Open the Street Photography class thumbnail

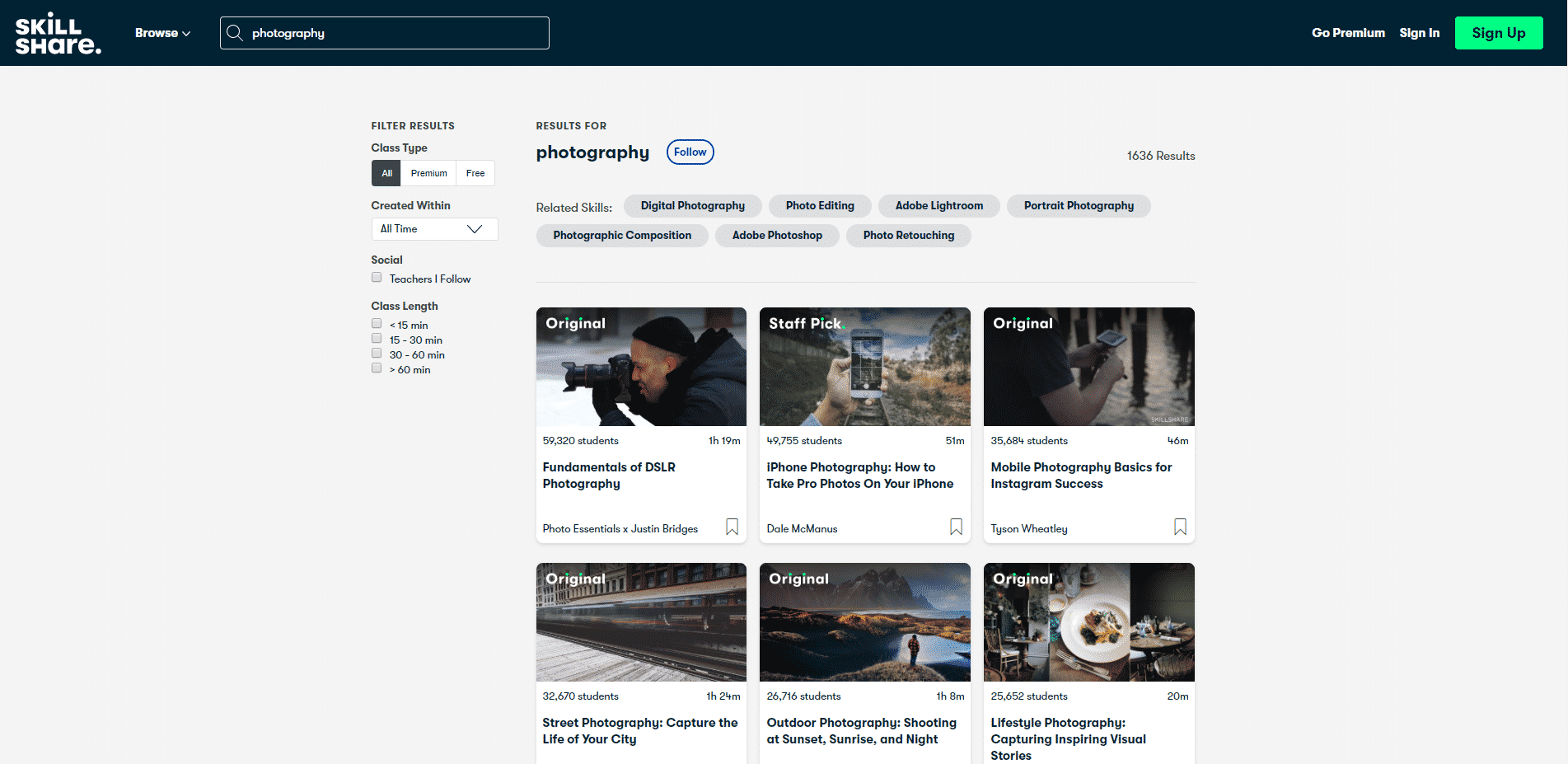[x=641, y=622]
